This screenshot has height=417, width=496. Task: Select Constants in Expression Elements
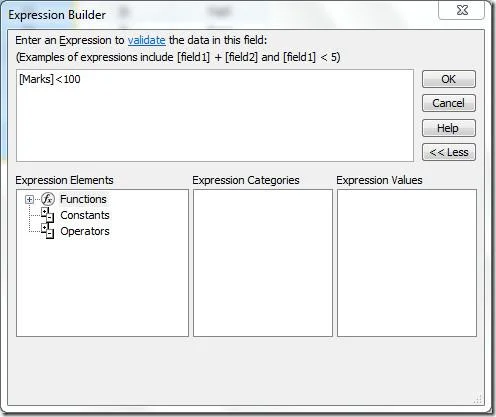tap(85, 215)
